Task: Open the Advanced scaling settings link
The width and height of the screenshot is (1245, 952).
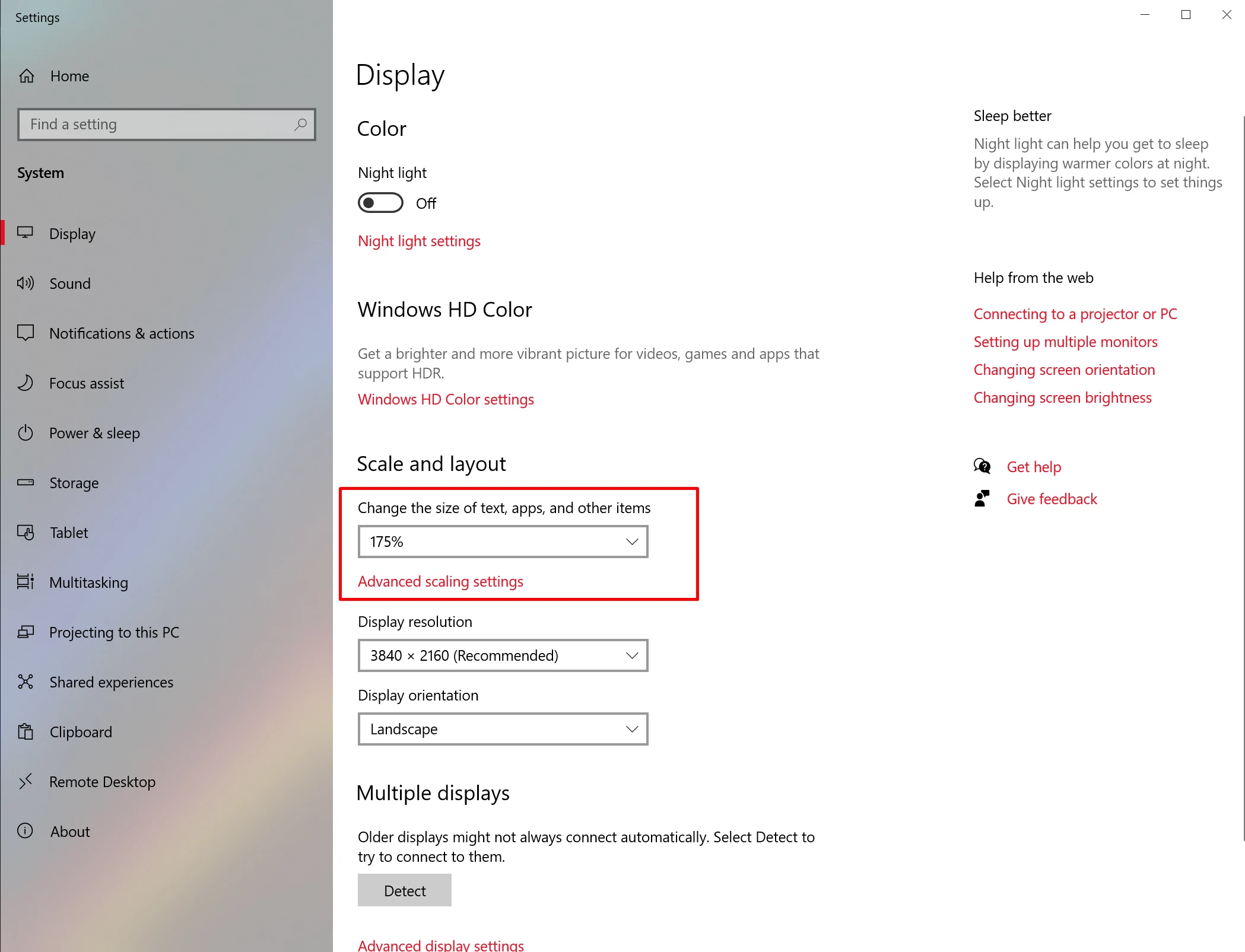Action: (x=440, y=581)
